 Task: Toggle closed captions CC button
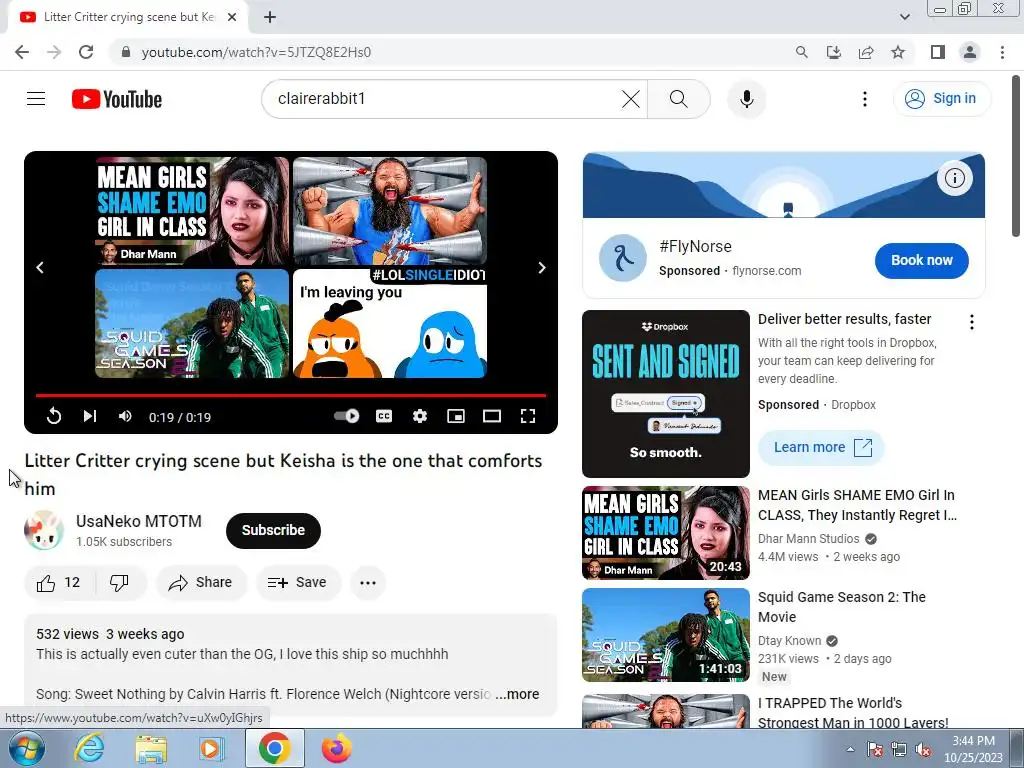(x=384, y=416)
